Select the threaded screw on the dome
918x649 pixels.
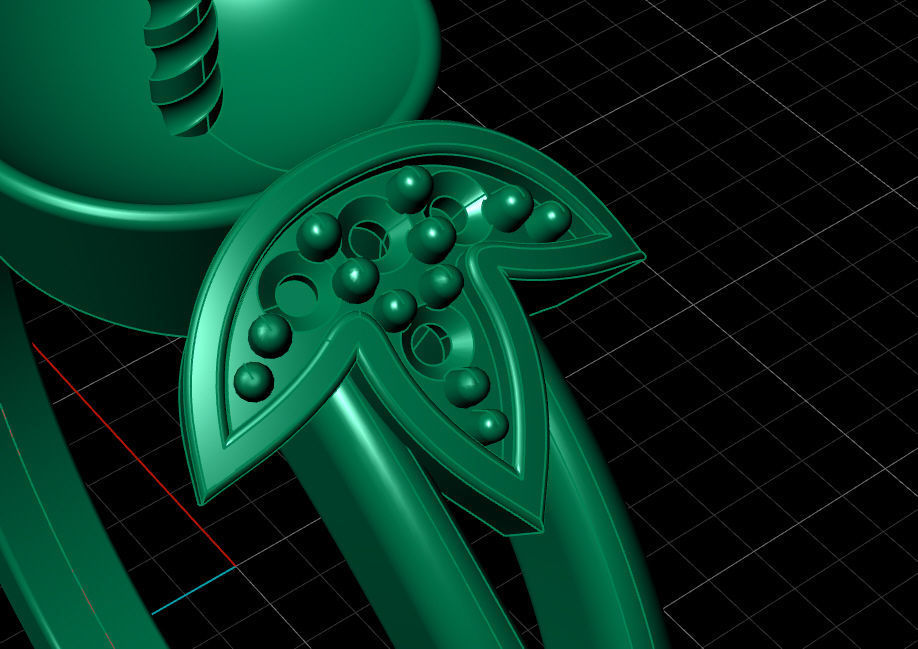coord(183,66)
